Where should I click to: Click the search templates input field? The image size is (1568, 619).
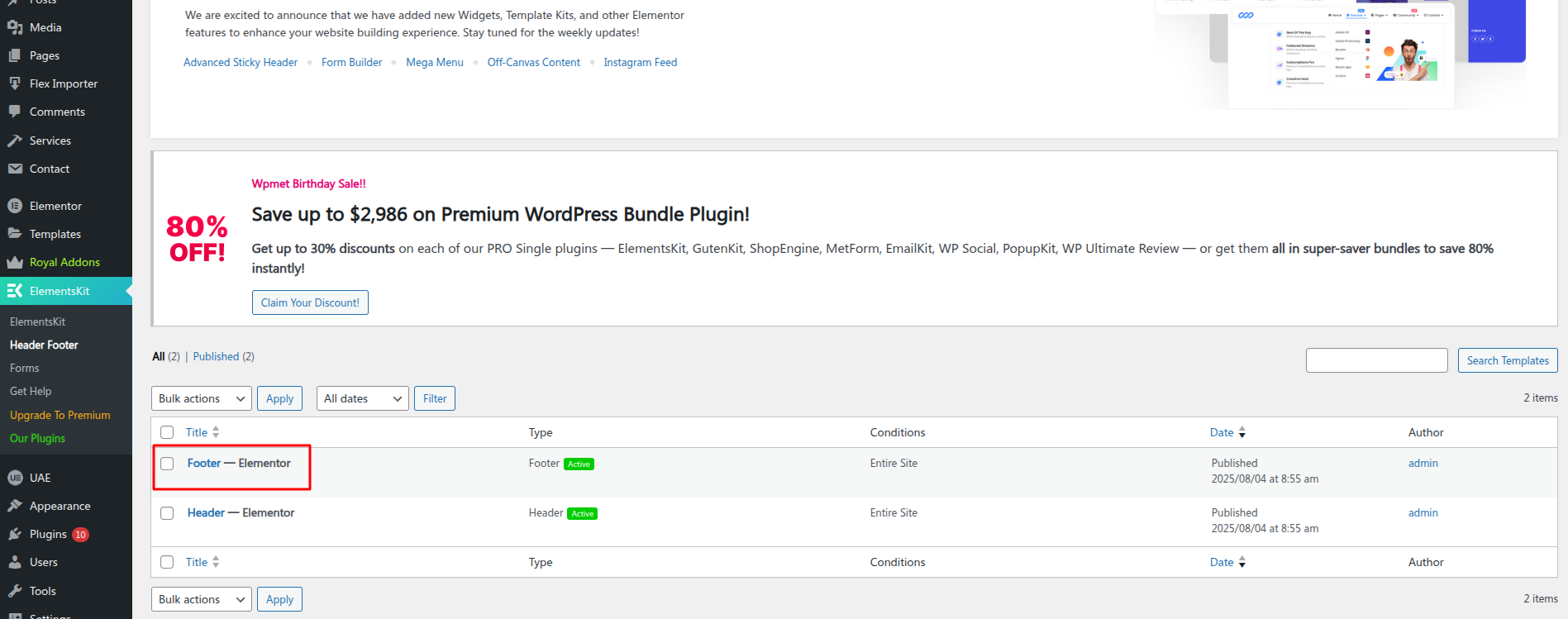[x=1376, y=360]
